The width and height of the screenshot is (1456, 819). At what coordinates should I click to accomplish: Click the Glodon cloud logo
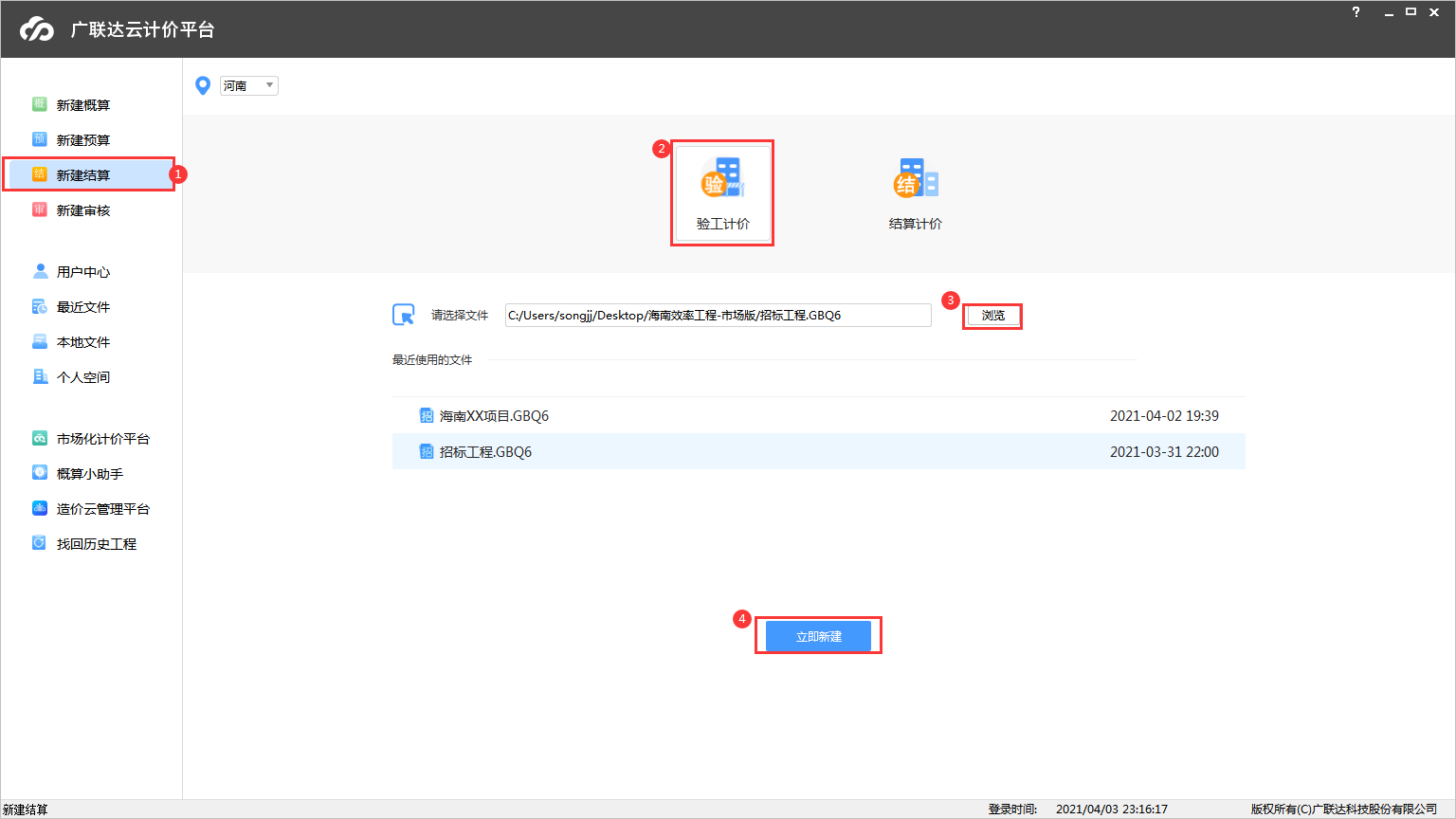[38, 29]
